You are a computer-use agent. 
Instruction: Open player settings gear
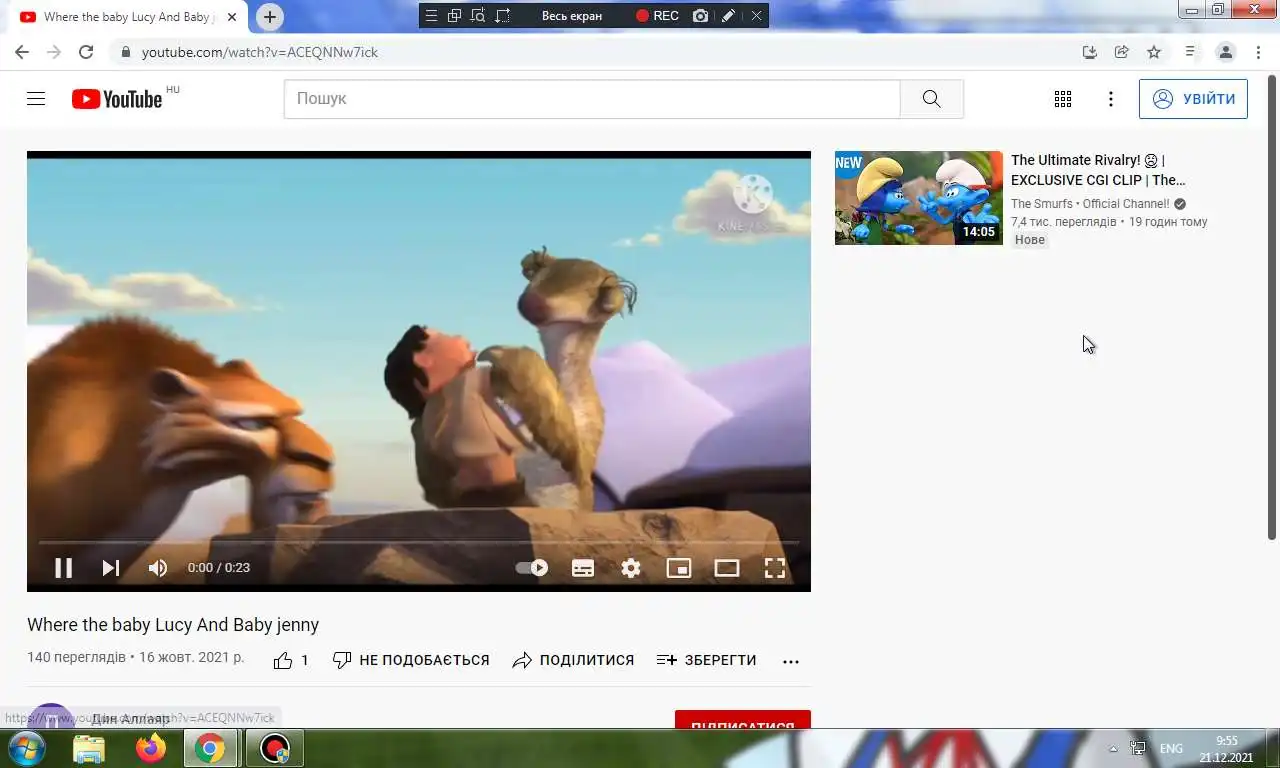pyautogui.click(x=631, y=568)
